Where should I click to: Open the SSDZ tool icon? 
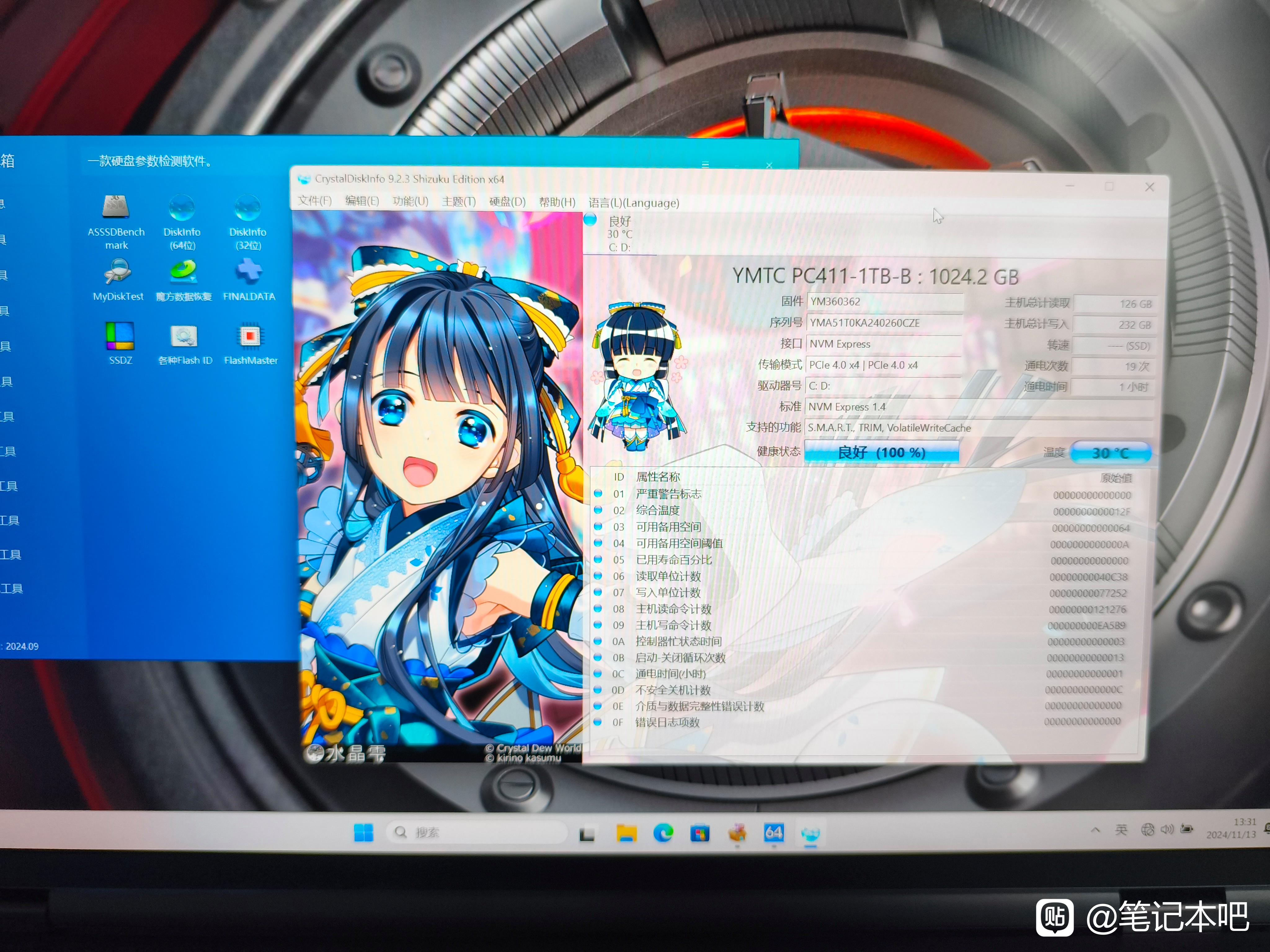(121, 343)
